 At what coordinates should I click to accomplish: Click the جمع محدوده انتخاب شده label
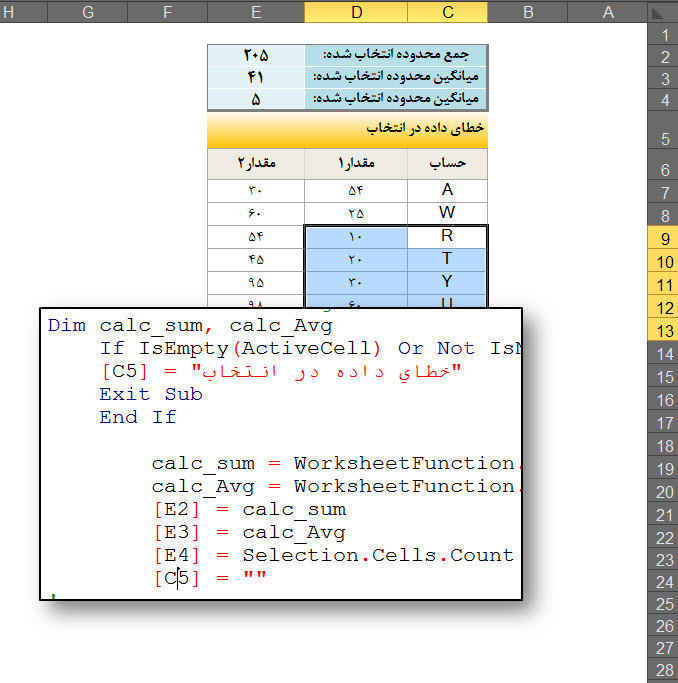[x=397, y=55]
